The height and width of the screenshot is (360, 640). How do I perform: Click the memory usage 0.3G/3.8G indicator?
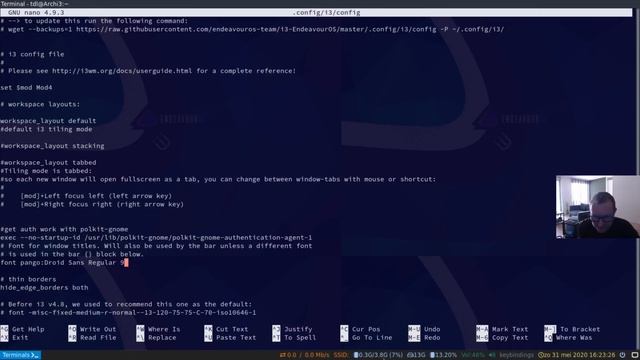pyautogui.click(x=378, y=355)
